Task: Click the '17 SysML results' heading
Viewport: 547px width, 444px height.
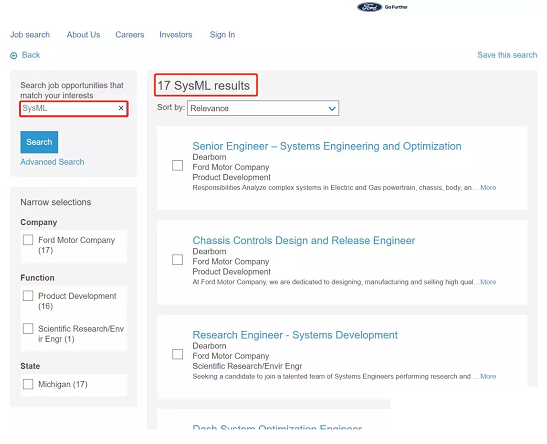Action: click(204, 85)
